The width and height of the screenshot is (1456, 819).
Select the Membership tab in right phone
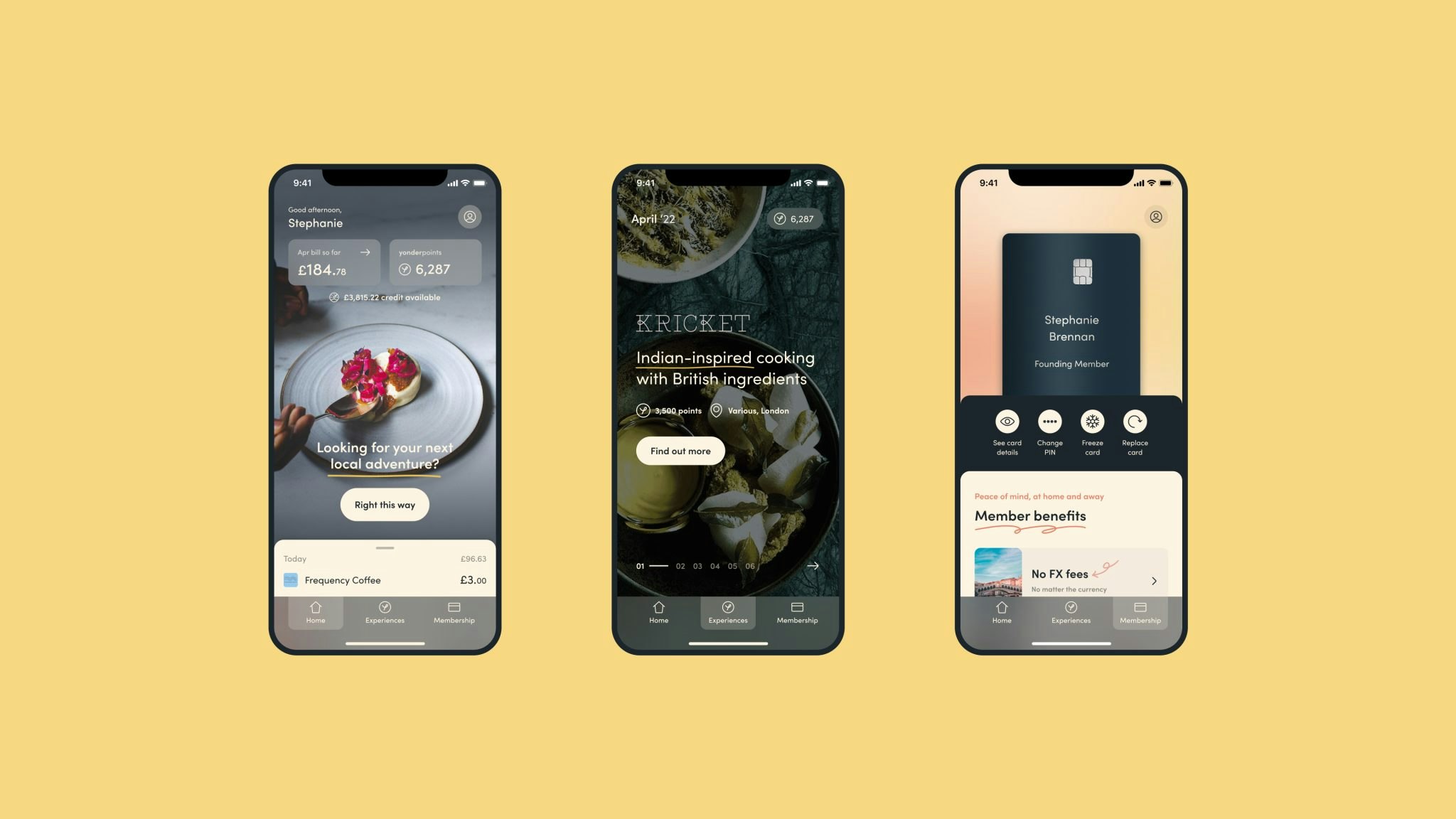1140,612
